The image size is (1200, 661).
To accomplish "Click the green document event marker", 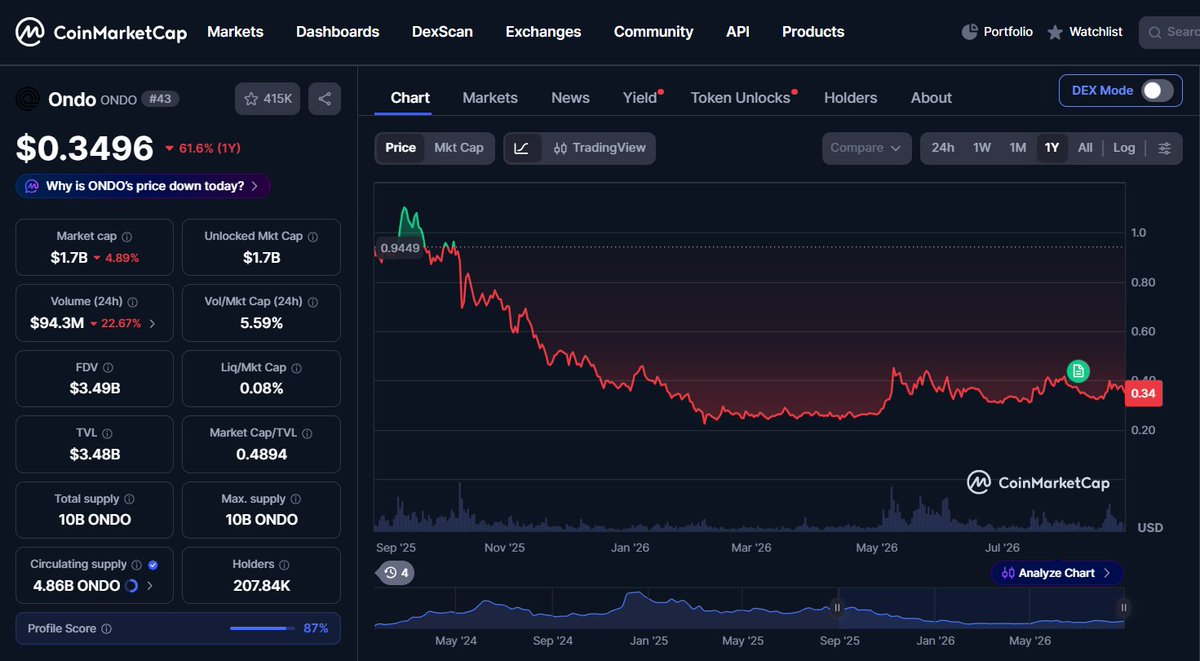I will click(x=1078, y=371).
